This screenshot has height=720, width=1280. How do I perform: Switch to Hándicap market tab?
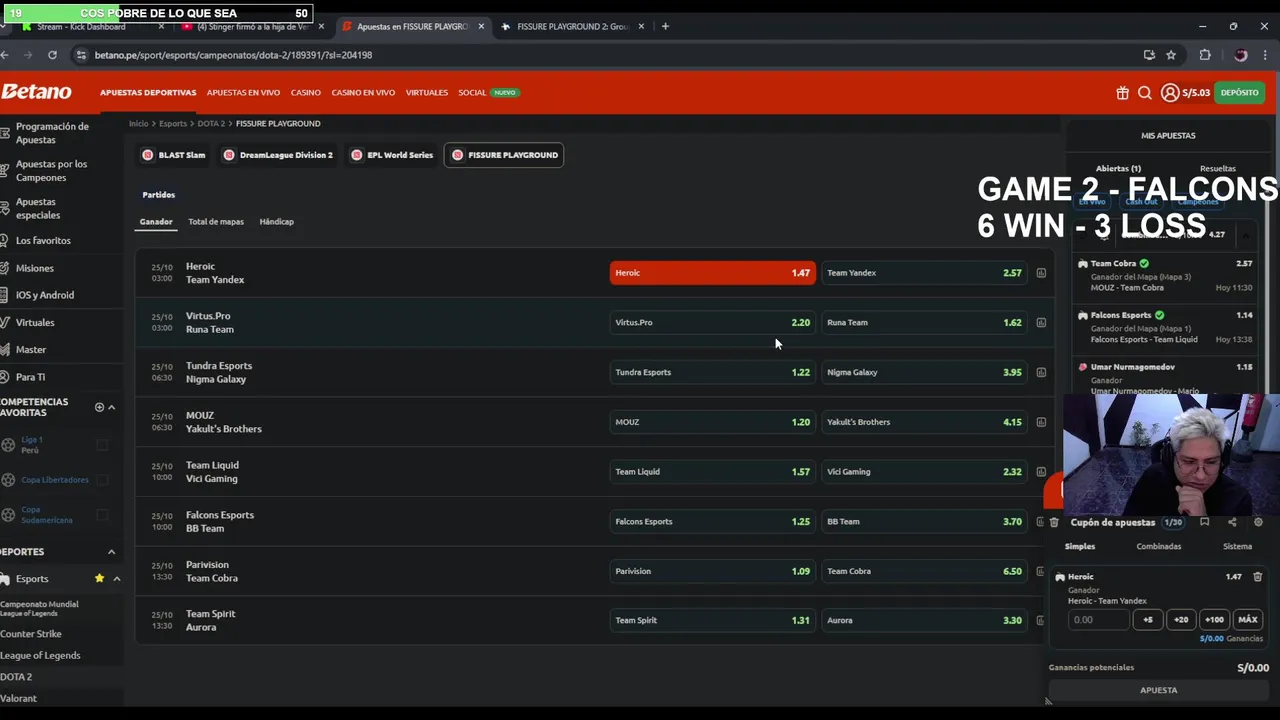(x=277, y=222)
